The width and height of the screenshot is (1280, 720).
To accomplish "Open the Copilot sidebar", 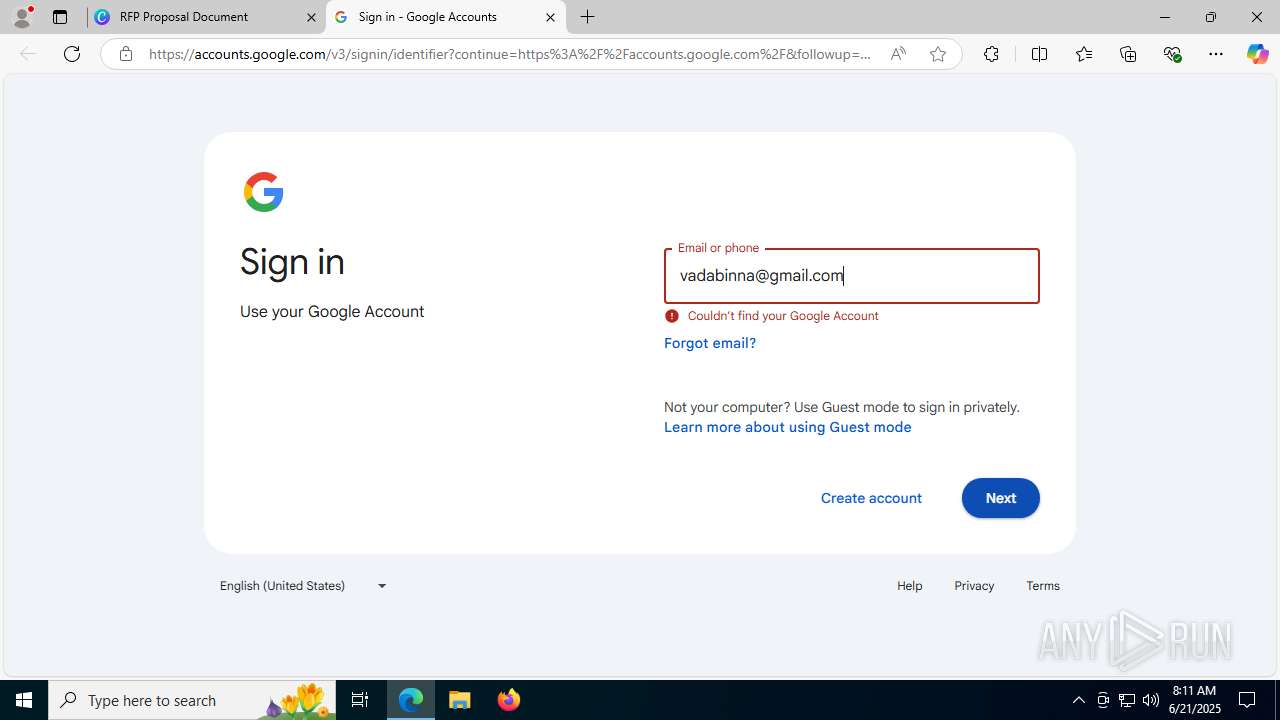I will click(1257, 54).
